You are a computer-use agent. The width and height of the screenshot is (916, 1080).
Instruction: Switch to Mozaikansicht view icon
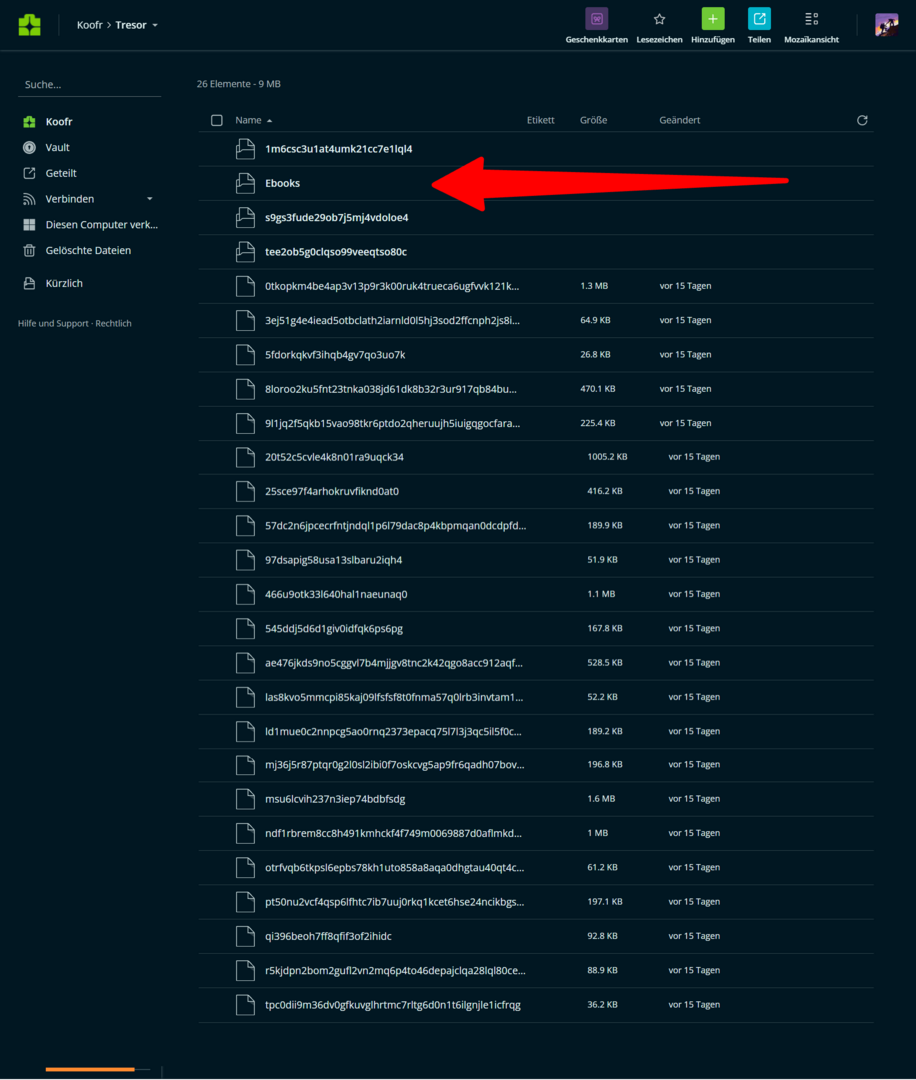pos(811,19)
